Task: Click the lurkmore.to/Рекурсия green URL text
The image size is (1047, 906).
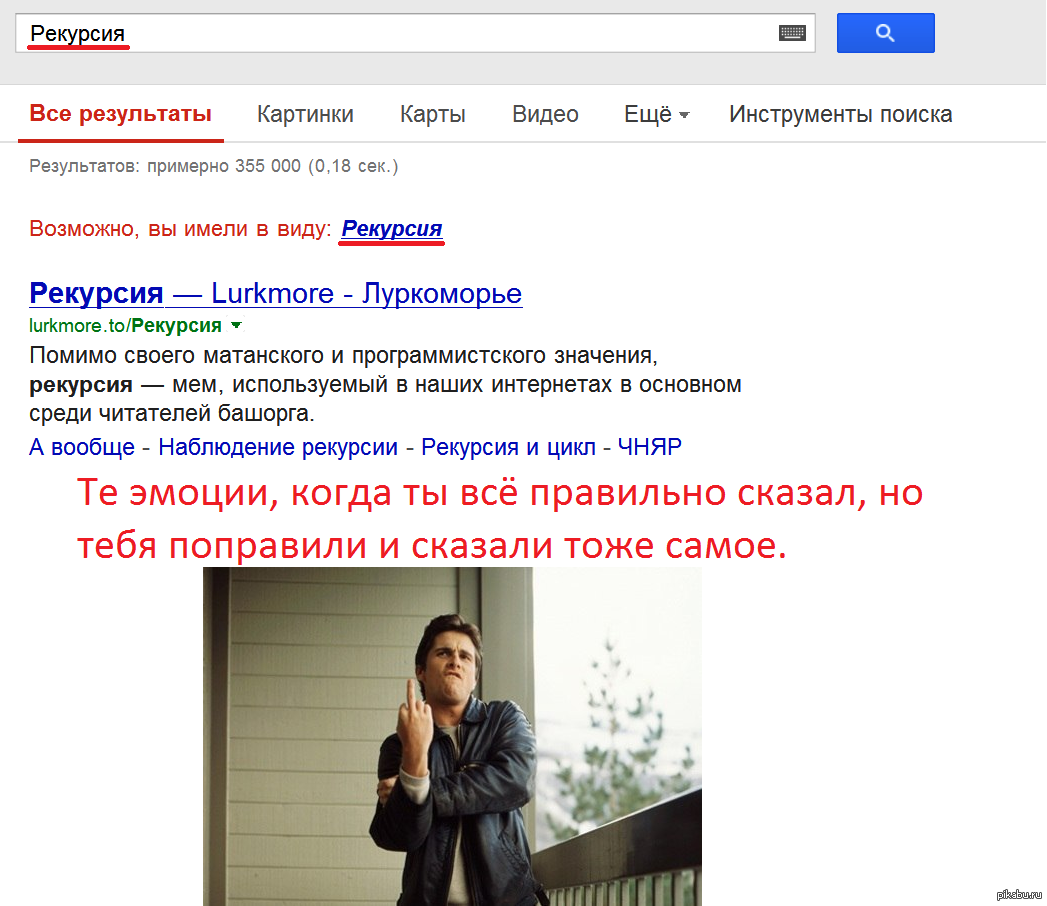Action: [126, 325]
